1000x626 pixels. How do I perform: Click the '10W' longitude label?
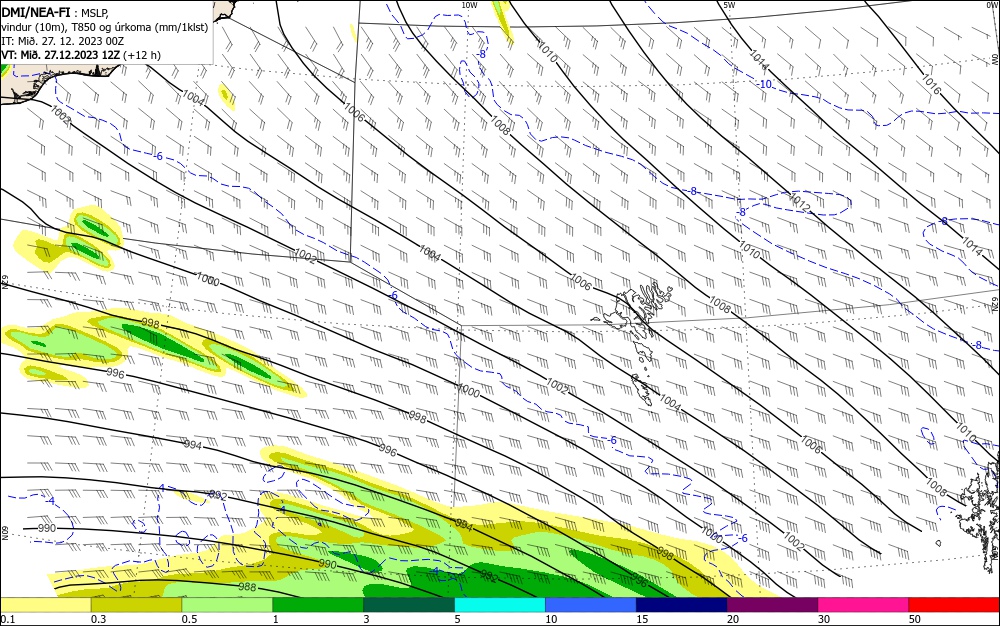(x=469, y=5)
